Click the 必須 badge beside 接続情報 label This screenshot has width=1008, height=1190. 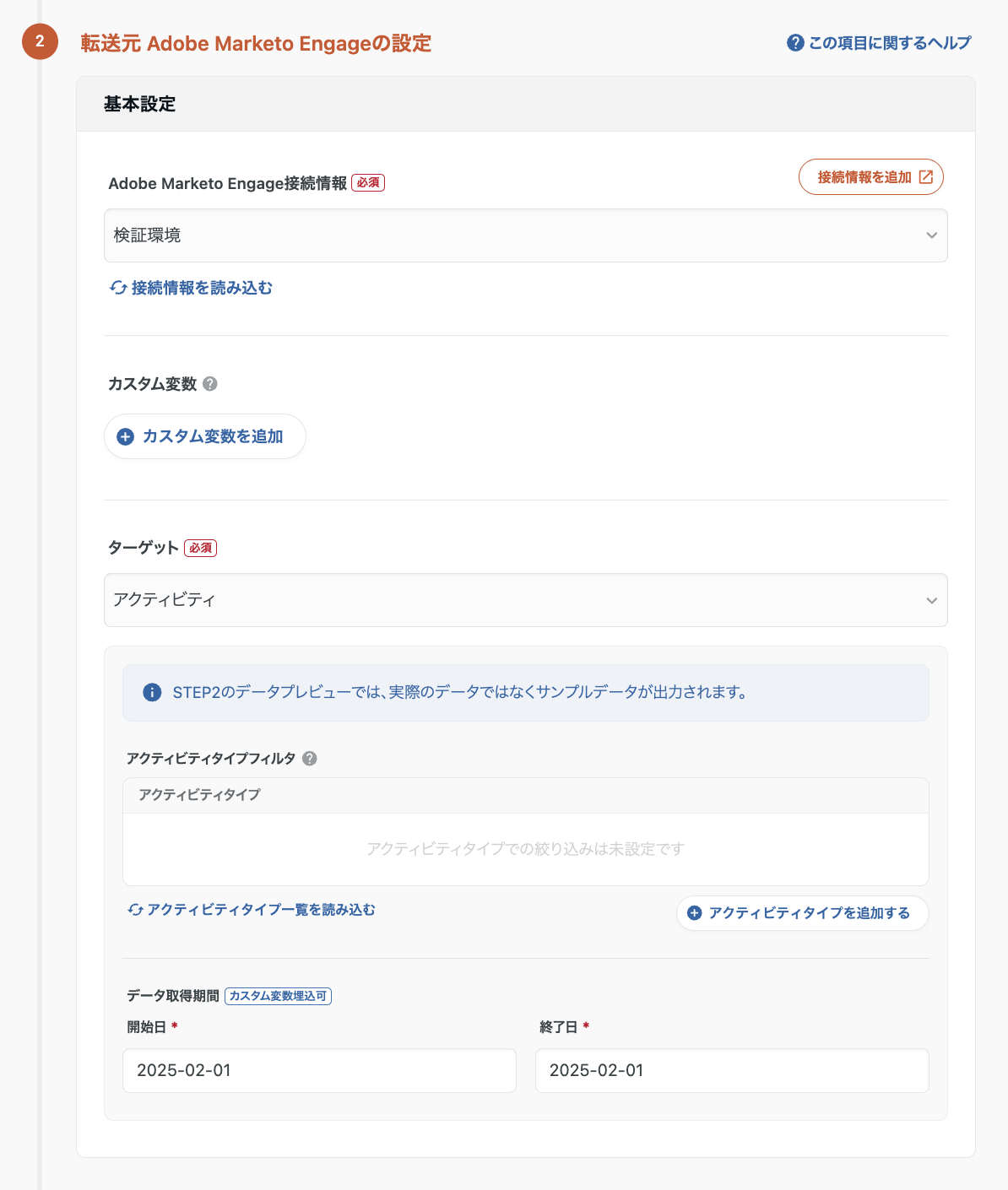[x=368, y=182]
